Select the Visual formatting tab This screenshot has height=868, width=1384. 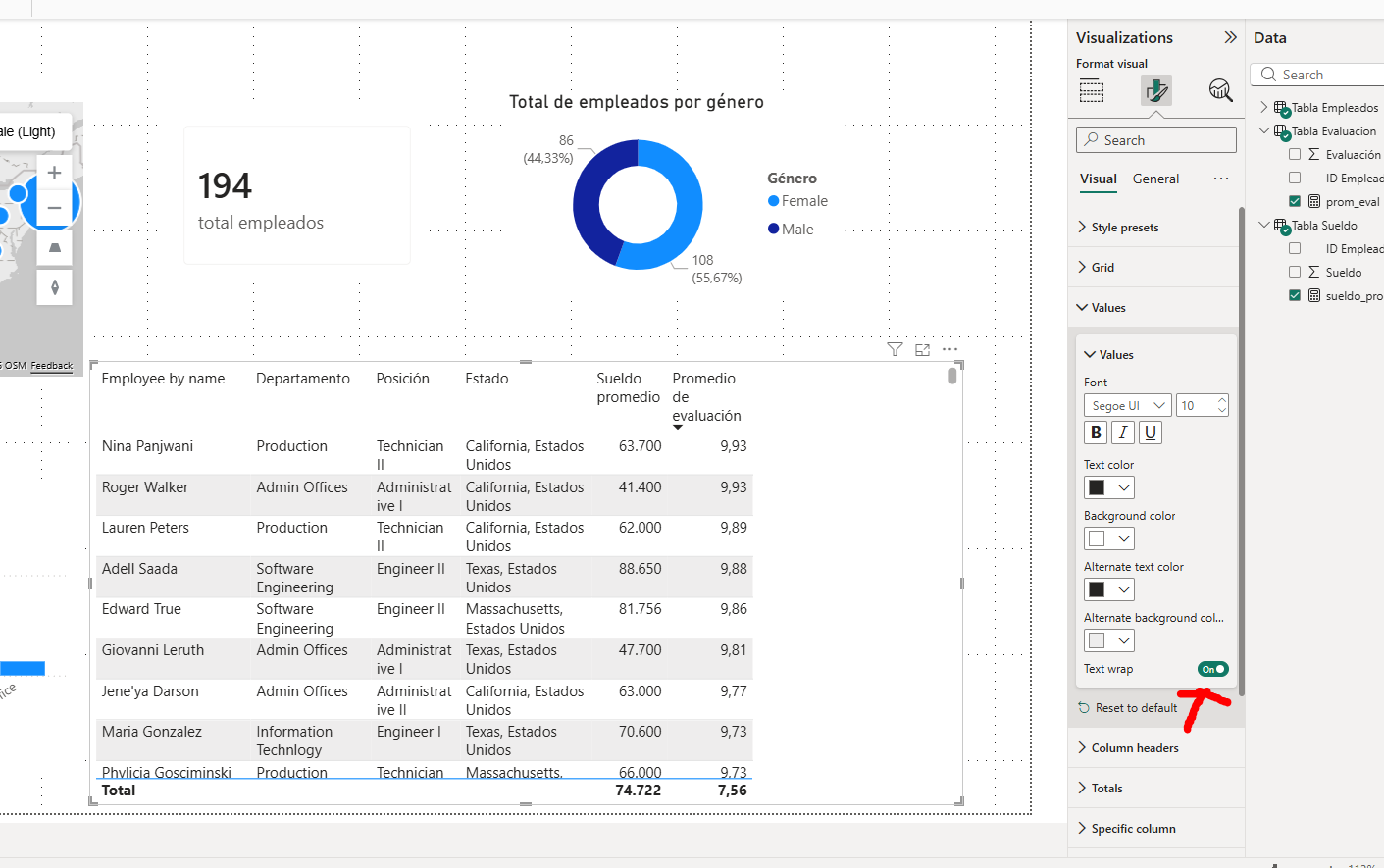point(1098,179)
